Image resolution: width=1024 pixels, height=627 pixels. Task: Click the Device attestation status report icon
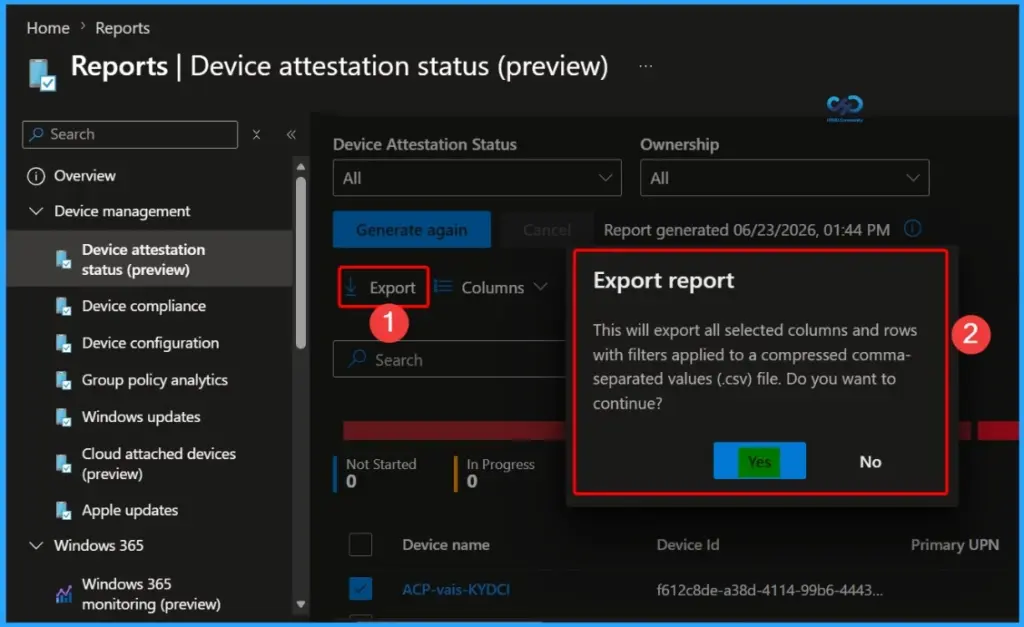(x=63, y=259)
